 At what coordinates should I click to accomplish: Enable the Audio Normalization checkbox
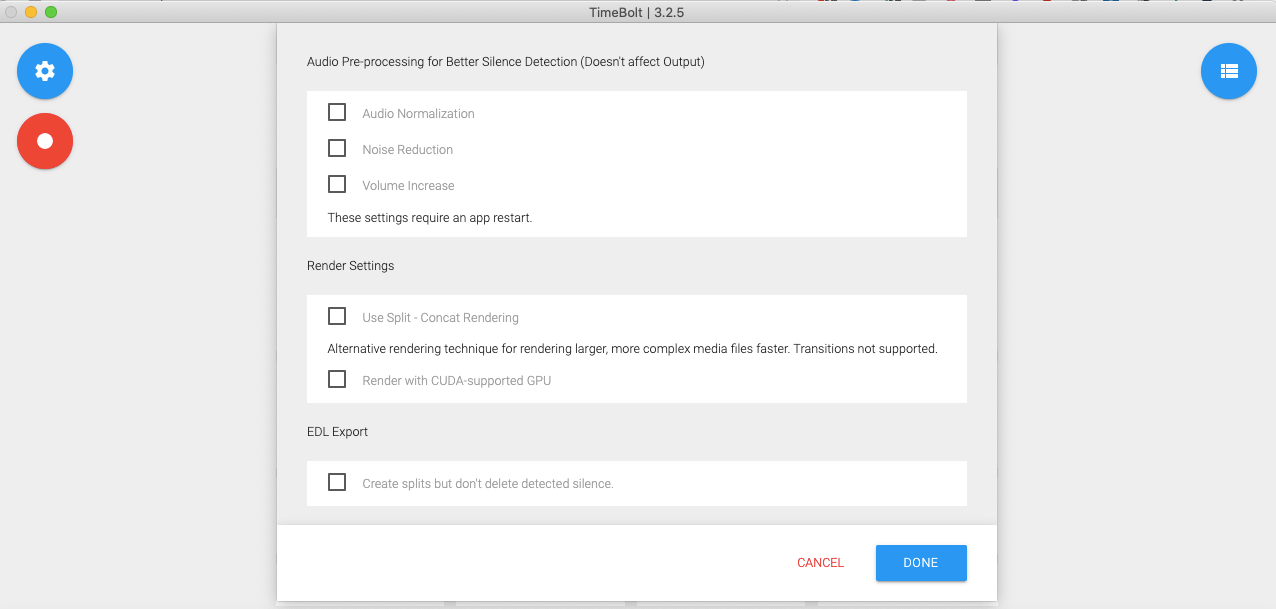337,112
